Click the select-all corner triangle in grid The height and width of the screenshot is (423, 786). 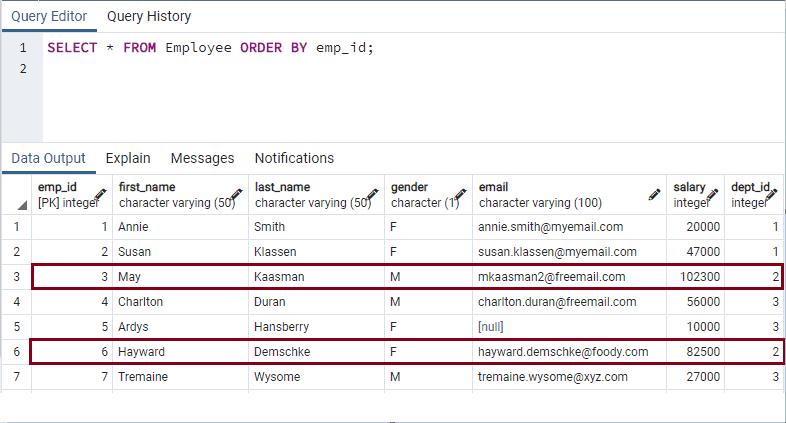(21, 204)
